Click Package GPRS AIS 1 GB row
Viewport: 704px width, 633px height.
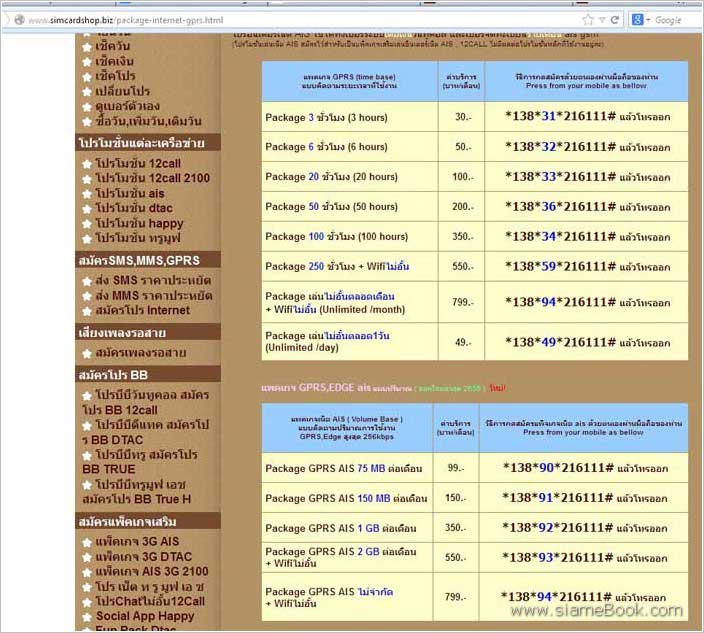tap(475, 528)
